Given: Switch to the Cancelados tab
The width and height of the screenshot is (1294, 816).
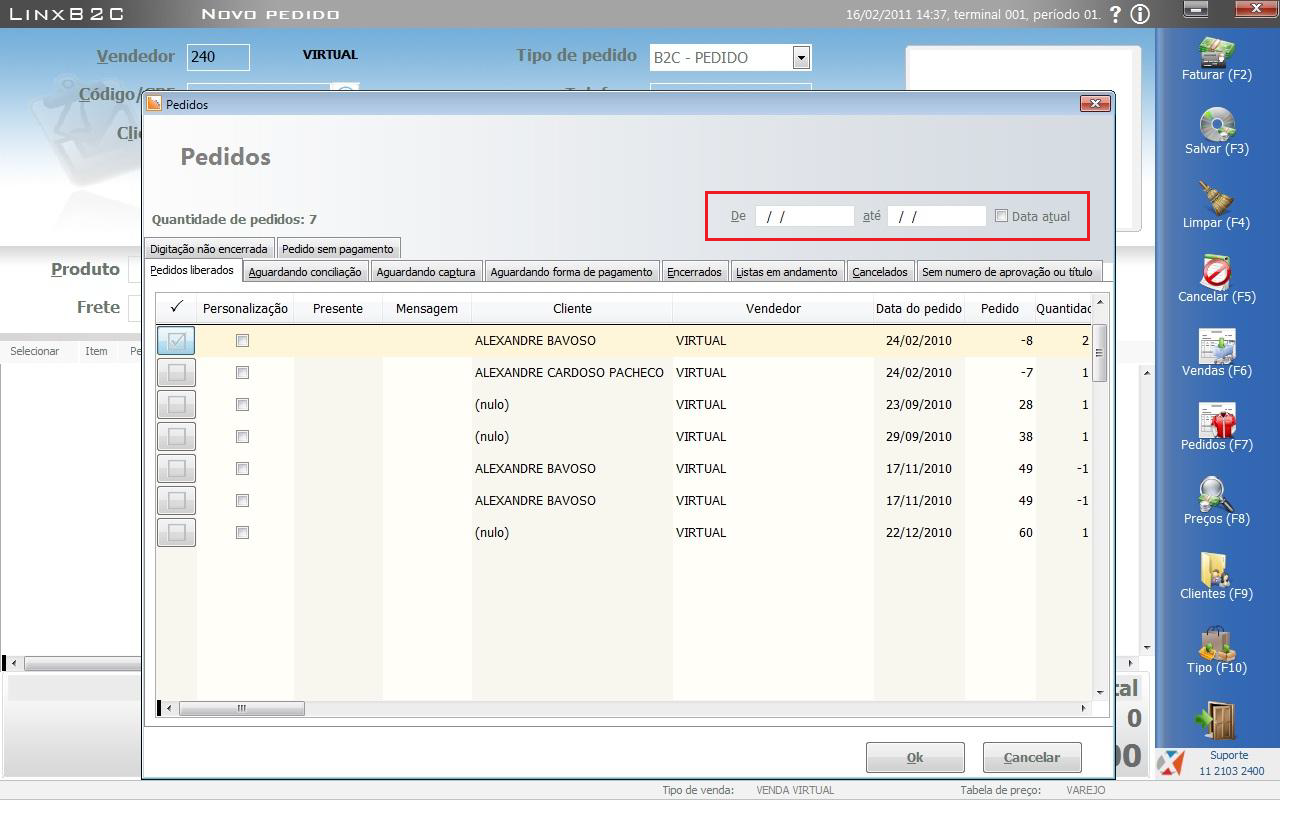Looking at the screenshot, I should [x=880, y=272].
